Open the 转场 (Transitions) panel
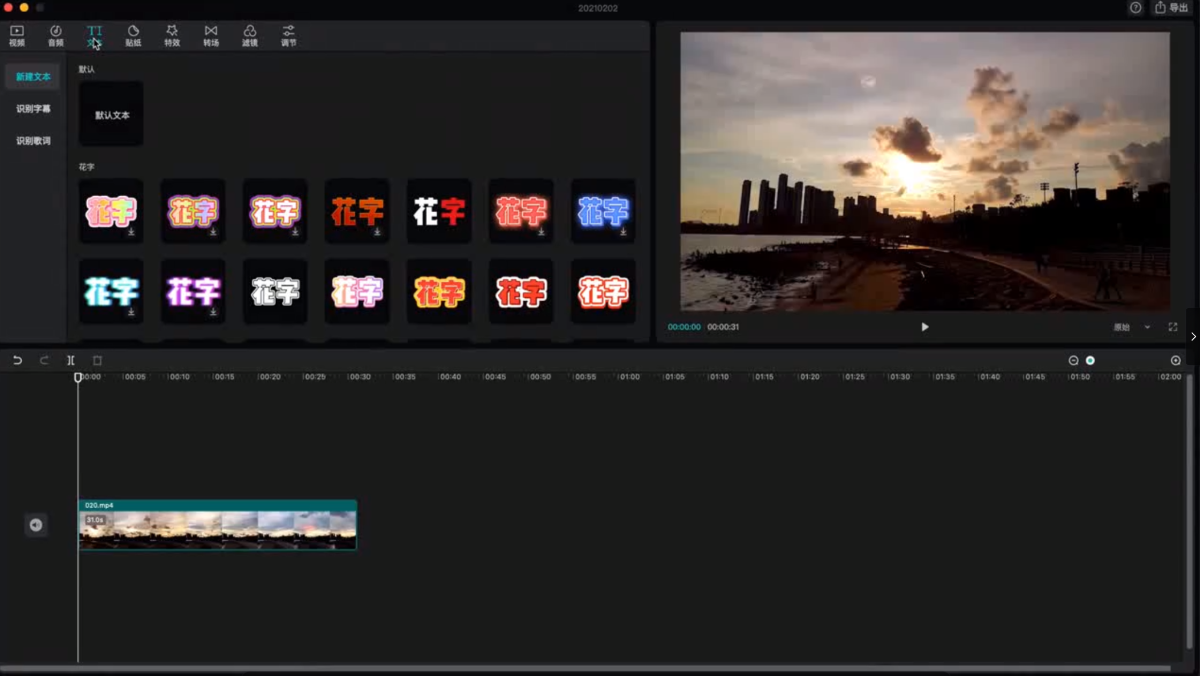 [x=211, y=36]
